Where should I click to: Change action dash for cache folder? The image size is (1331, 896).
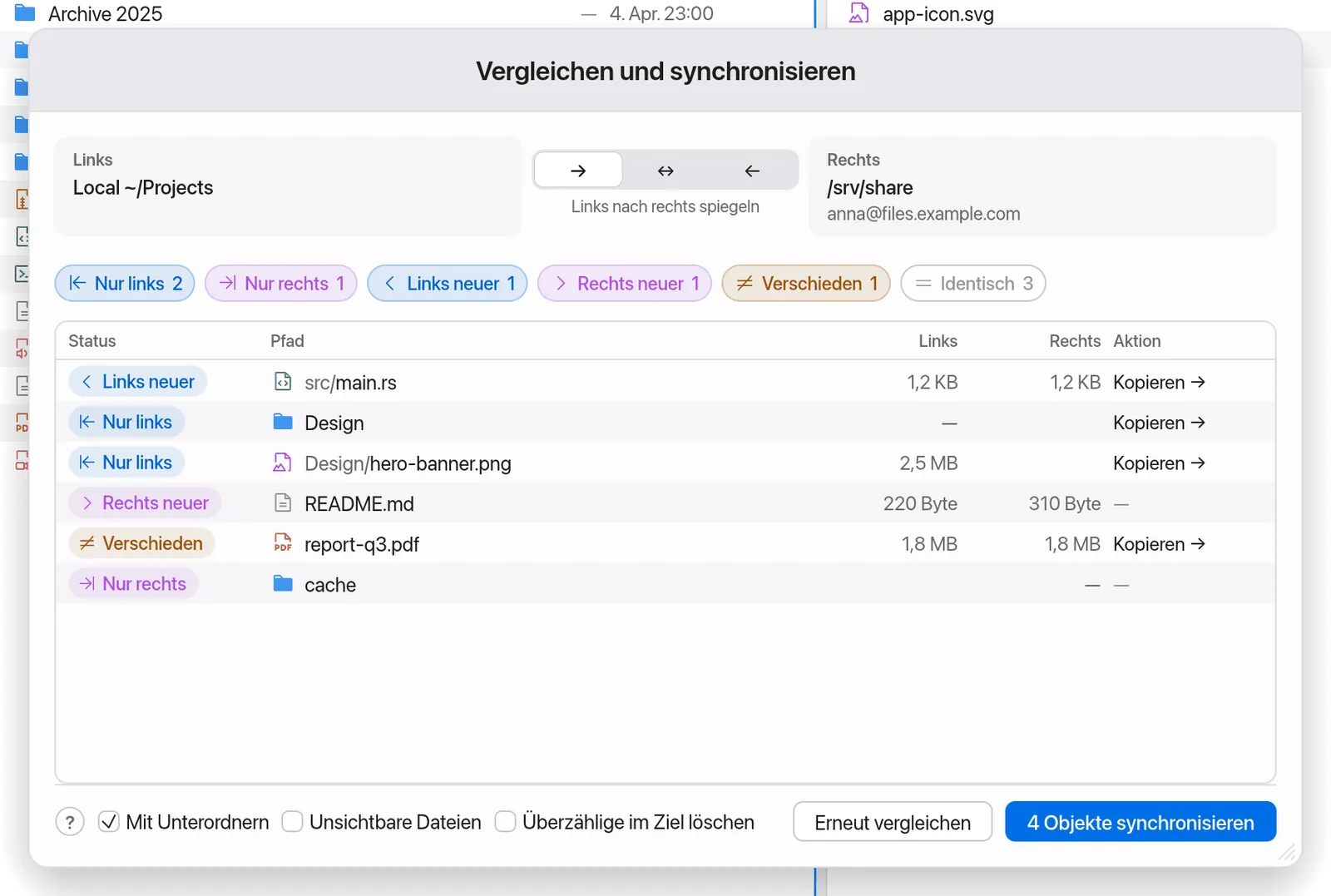(x=1121, y=585)
